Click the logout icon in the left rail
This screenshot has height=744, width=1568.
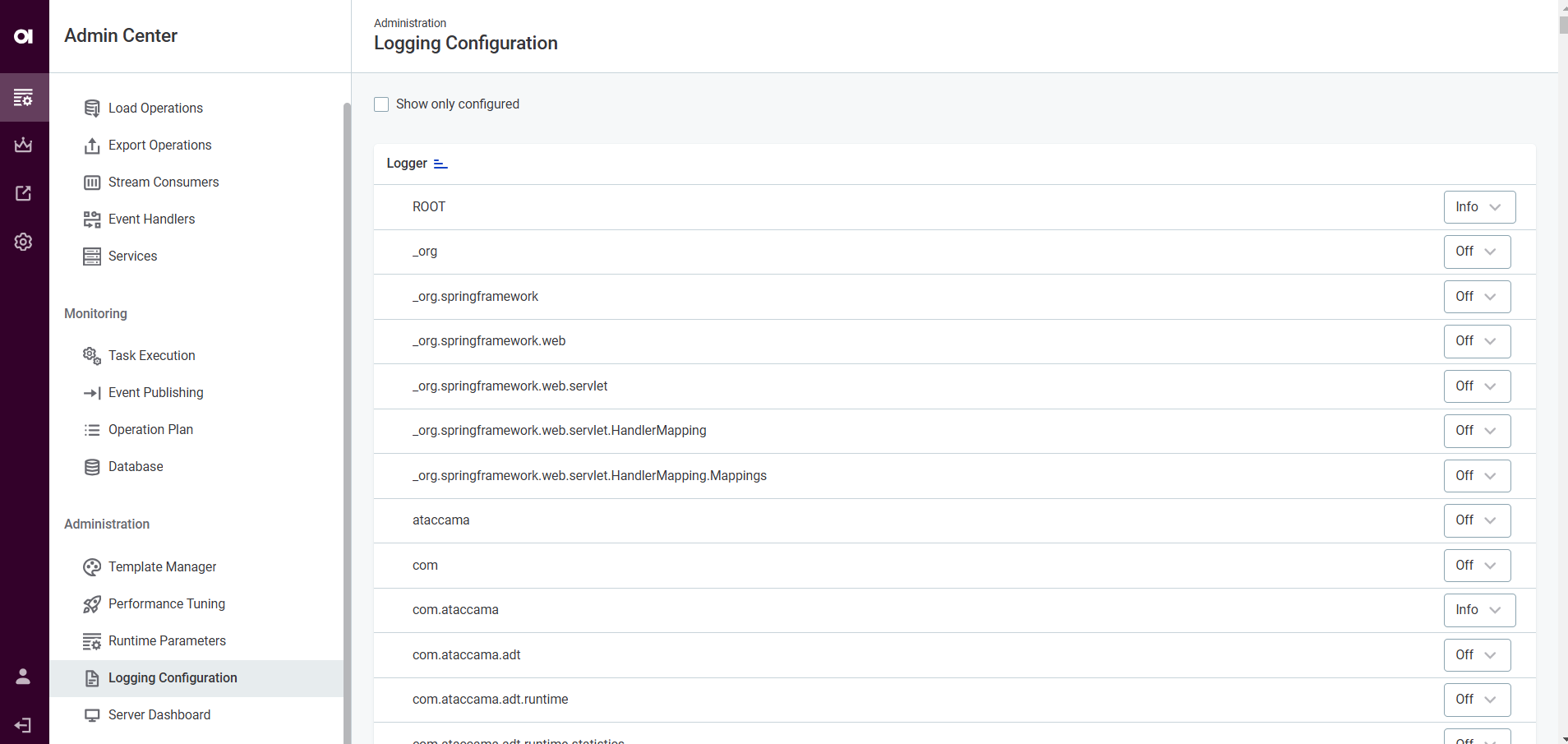tap(23, 724)
